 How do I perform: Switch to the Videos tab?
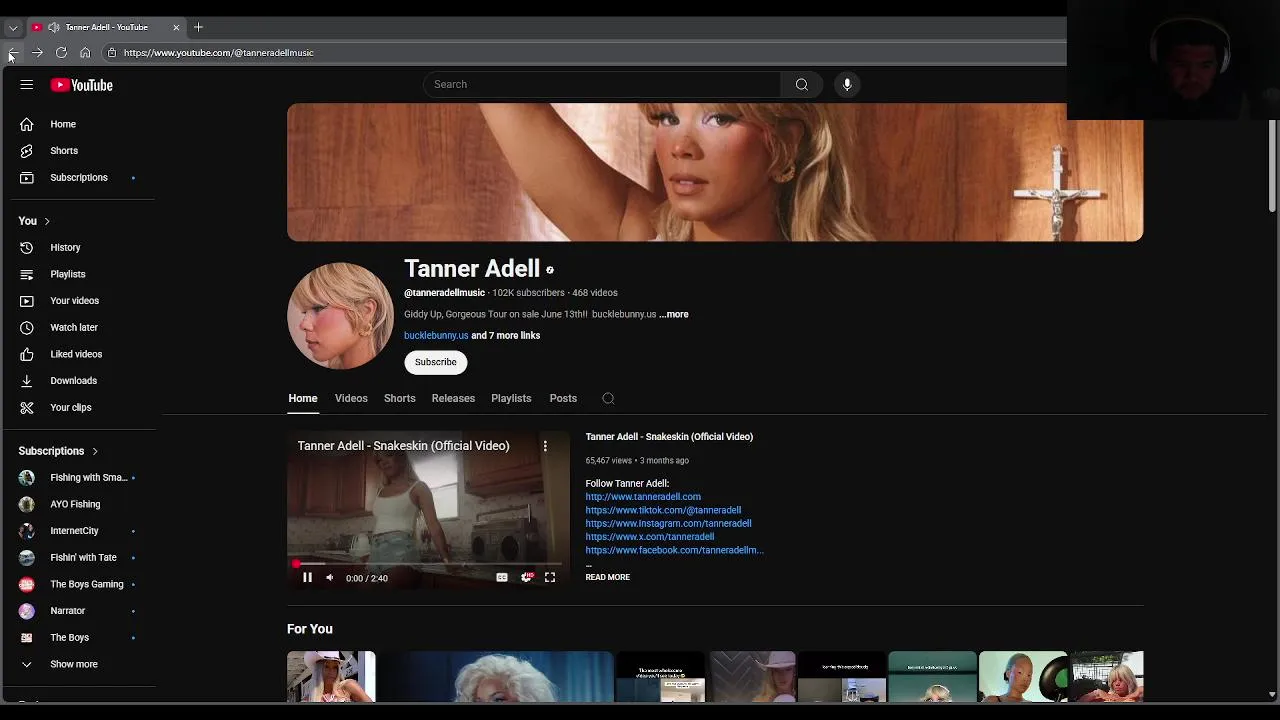(351, 398)
